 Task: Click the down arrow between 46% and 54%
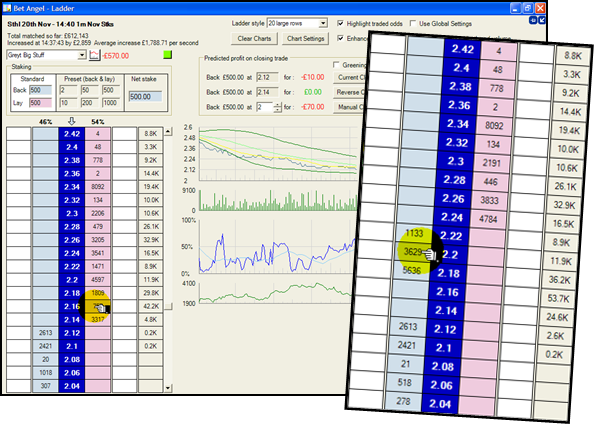click(x=71, y=121)
